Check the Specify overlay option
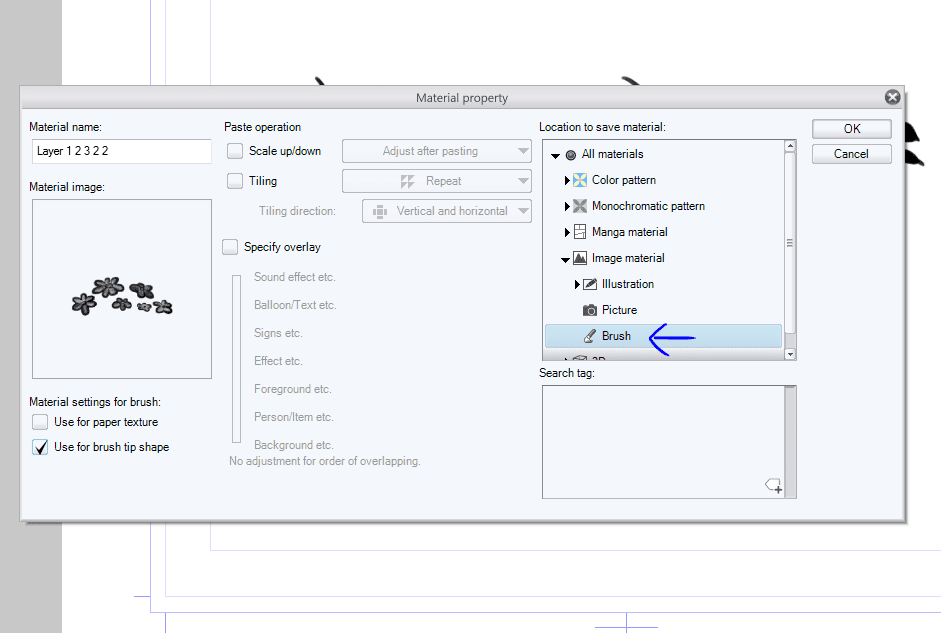The width and height of the screenshot is (941, 633). 230,247
